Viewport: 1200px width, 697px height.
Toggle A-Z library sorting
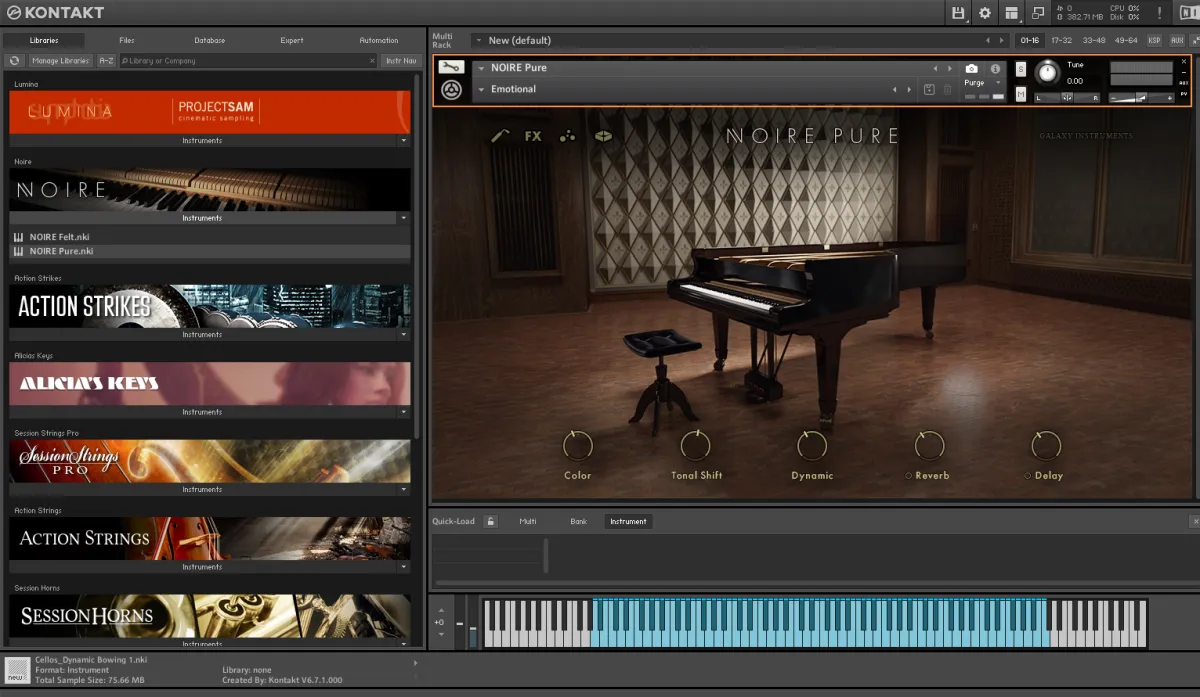tap(106, 61)
